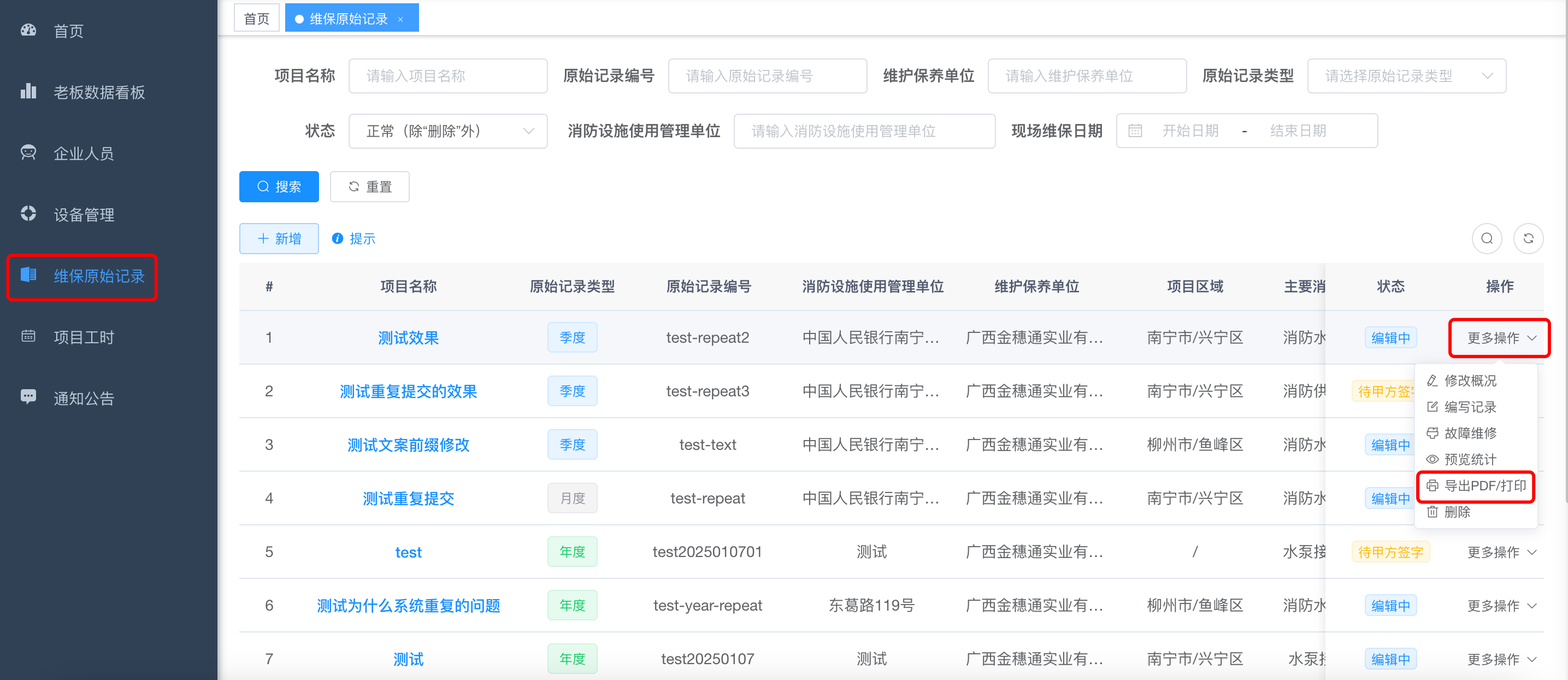Click the 月度 tag in row 4
Viewport: 1568px width, 680px height.
(572, 499)
